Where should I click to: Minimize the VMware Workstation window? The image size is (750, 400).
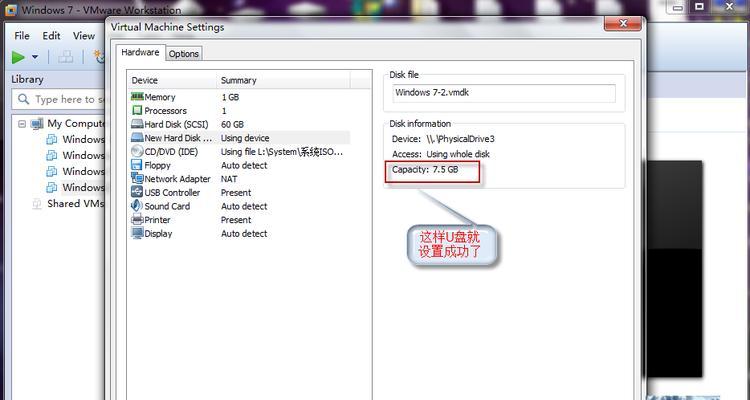pyautogui.click(x=678, y=7)
